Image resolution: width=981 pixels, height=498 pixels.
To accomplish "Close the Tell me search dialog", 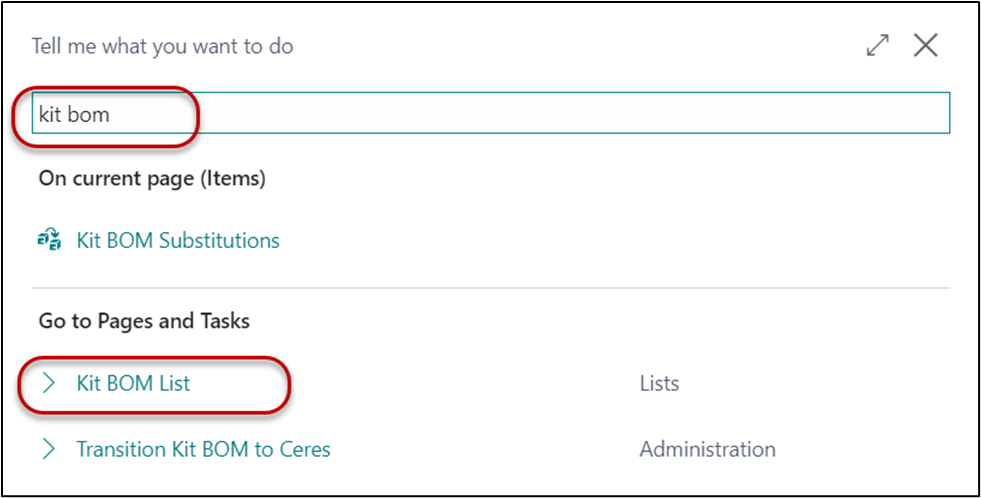I will tap(925, 45).
